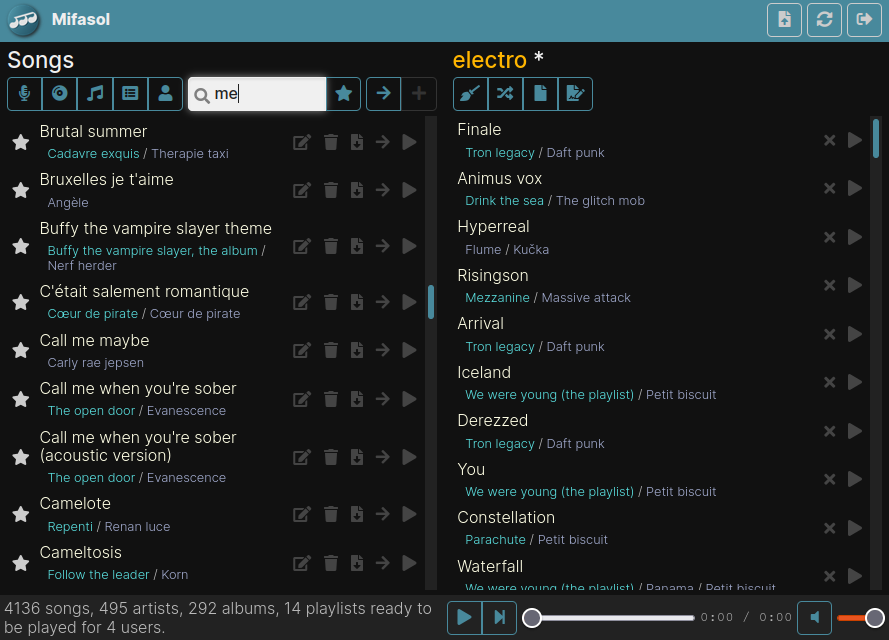The image size is (889, 640).
Task: Play Hyperreal from the playlist
Action: pyautogui.click(x=855, y=237)
